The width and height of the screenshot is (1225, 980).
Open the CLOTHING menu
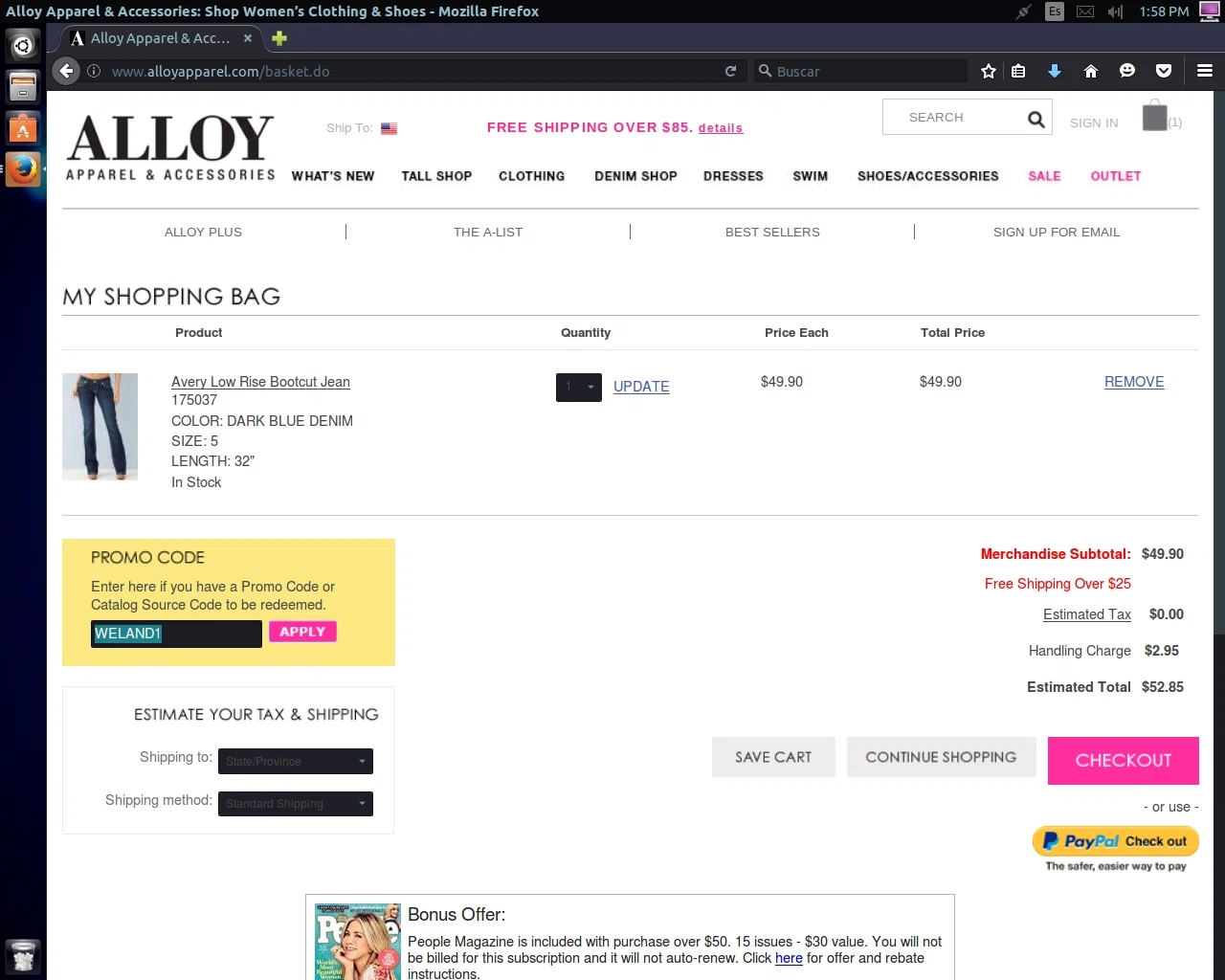point(531,176)
